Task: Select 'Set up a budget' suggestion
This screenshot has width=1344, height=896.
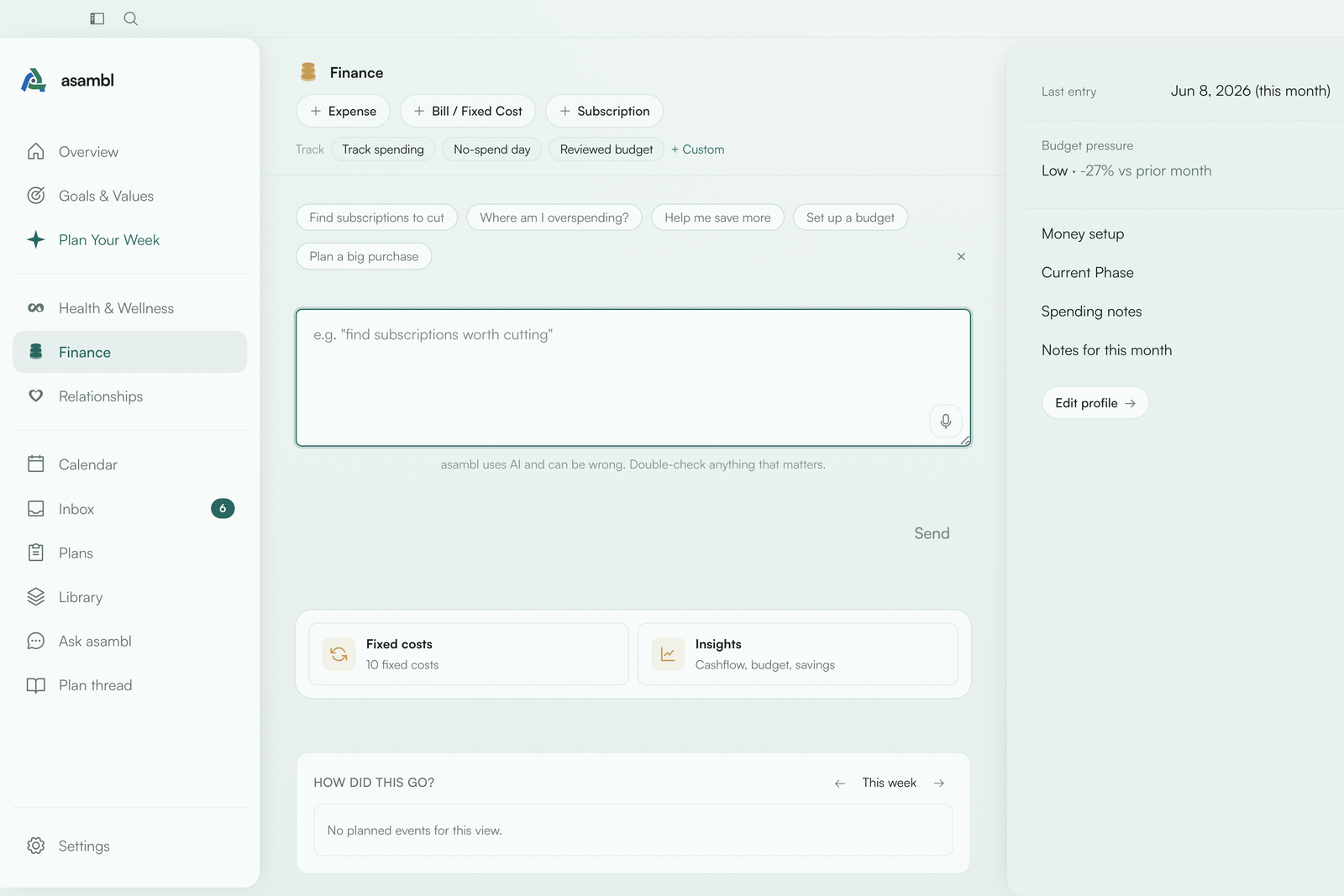Action: click(x=850, y=217)
